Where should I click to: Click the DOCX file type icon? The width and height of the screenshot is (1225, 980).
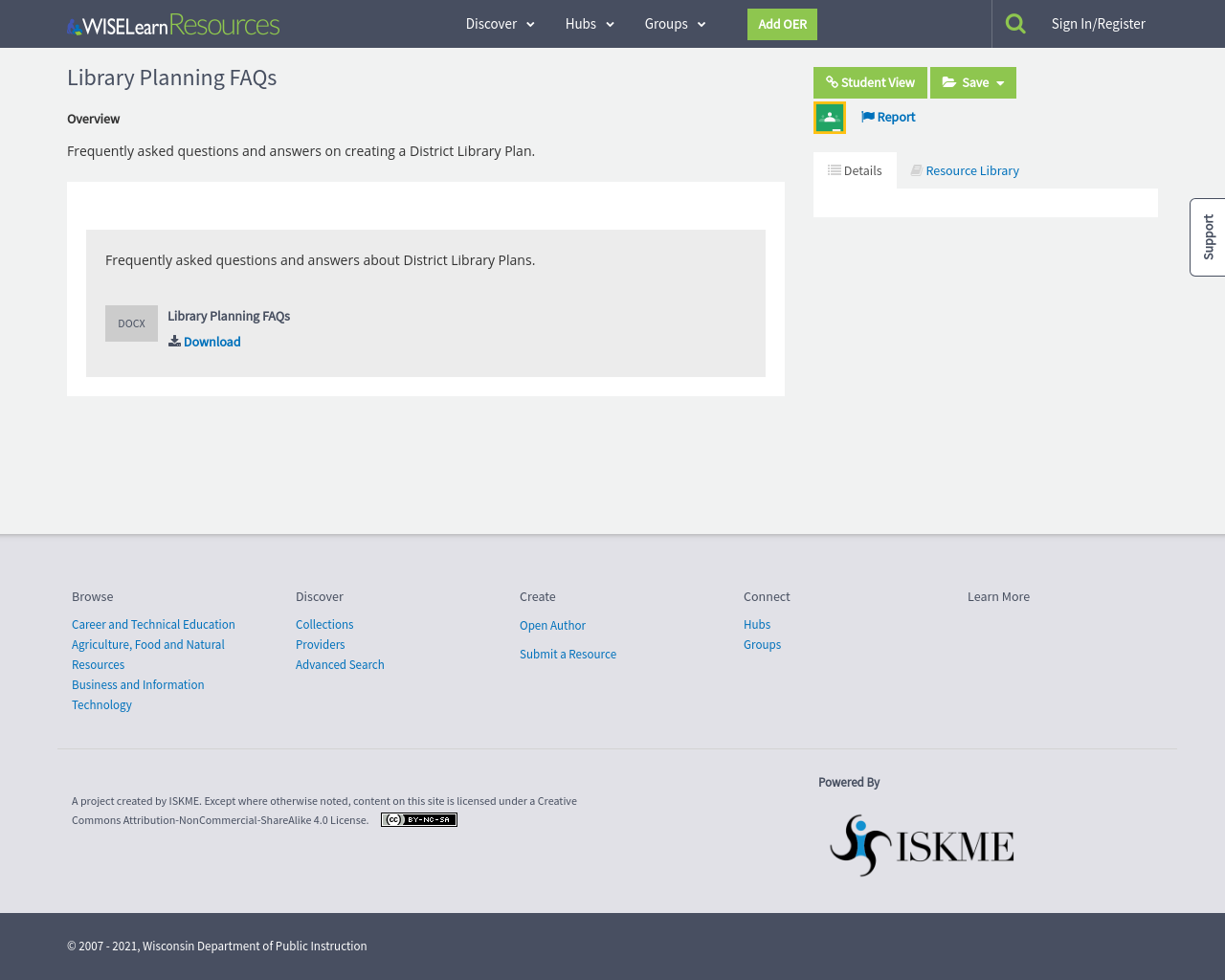click(x=131, y=323)
